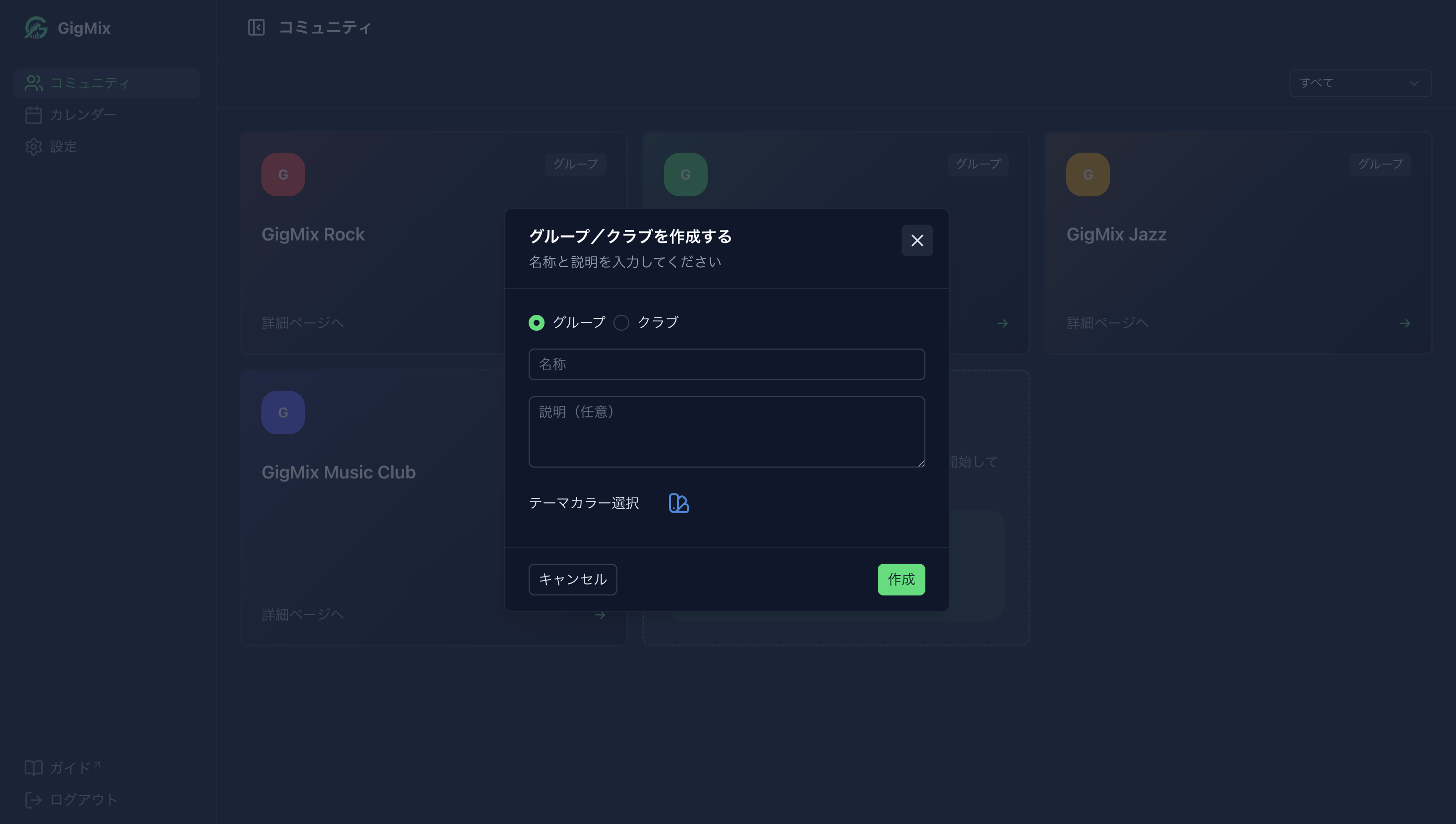Click the GigMix Rock card title

[313, 235]
